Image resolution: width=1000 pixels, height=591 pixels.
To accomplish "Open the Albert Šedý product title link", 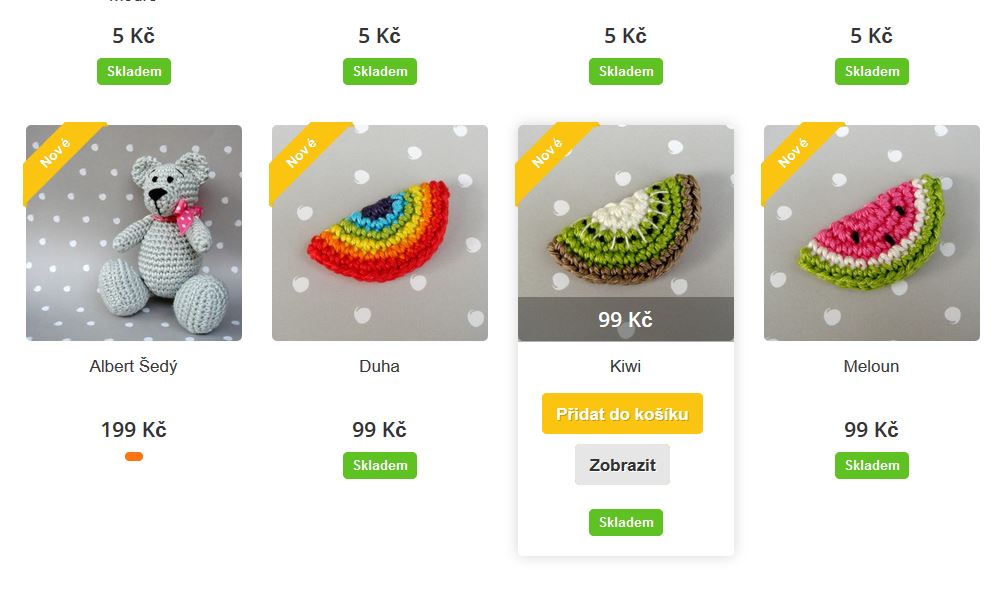I will point(133,367).
